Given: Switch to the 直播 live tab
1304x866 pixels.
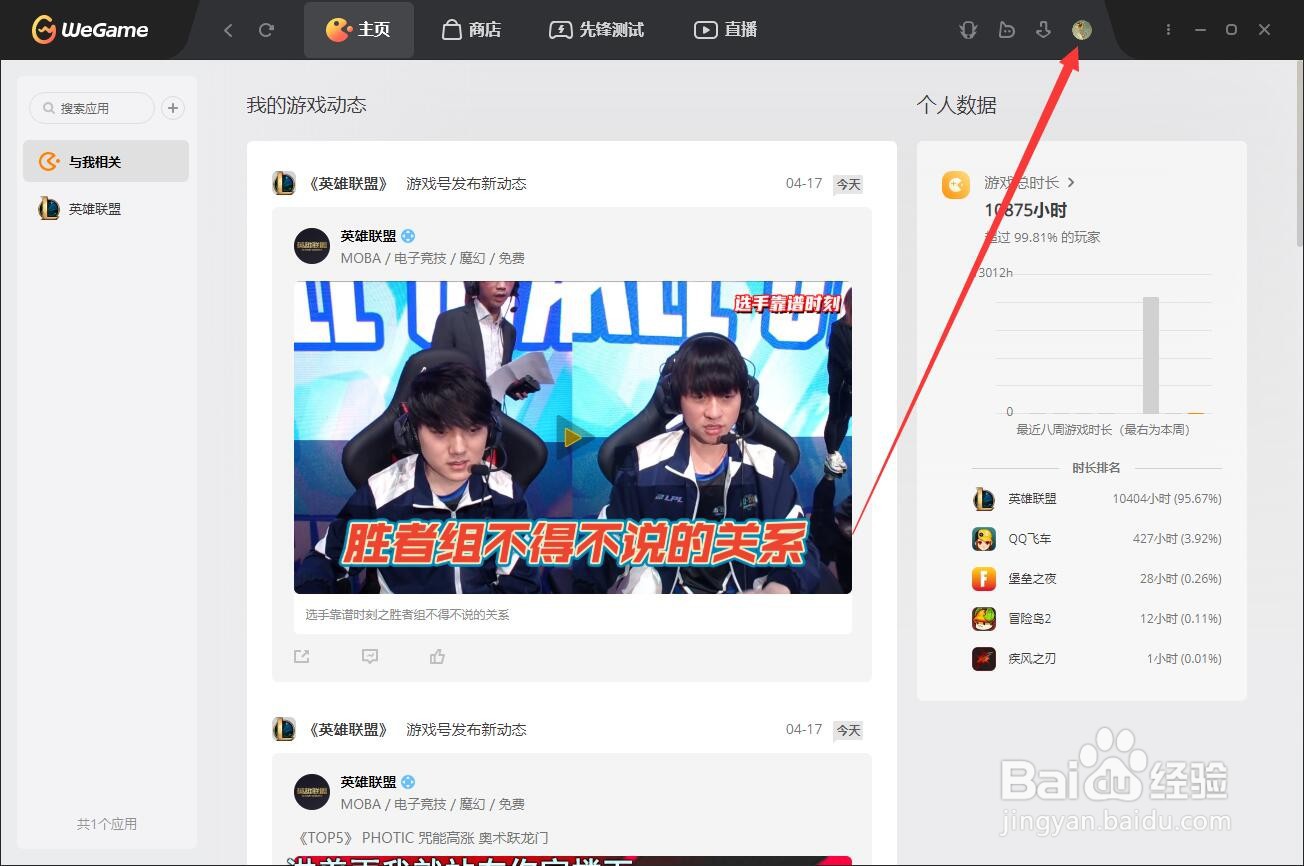Looking at the screenshot, I should coord(725,30).
